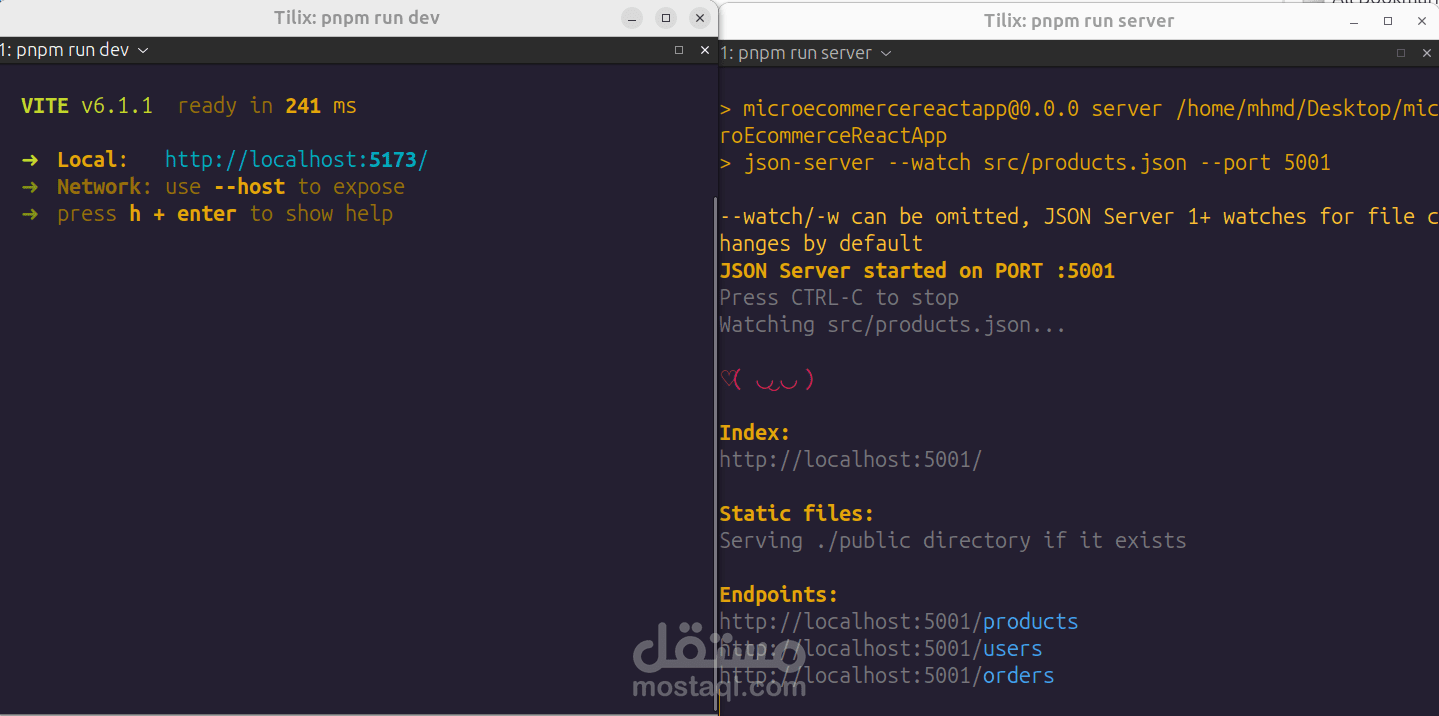Screen dimensions: 1439x716
Task: Open the localhost:5001/products endpoint link
Action: point(899,622)
